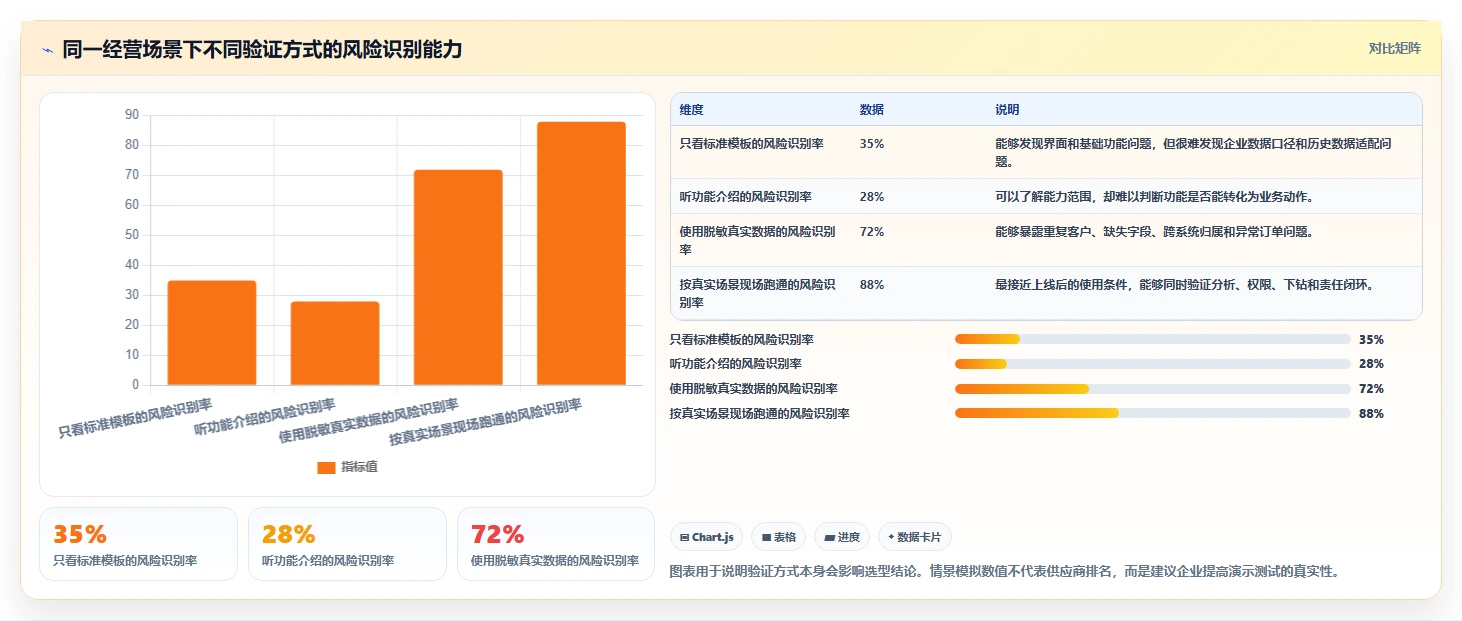
Task: Click the 72% value in the table
Action: pos(871,232)
